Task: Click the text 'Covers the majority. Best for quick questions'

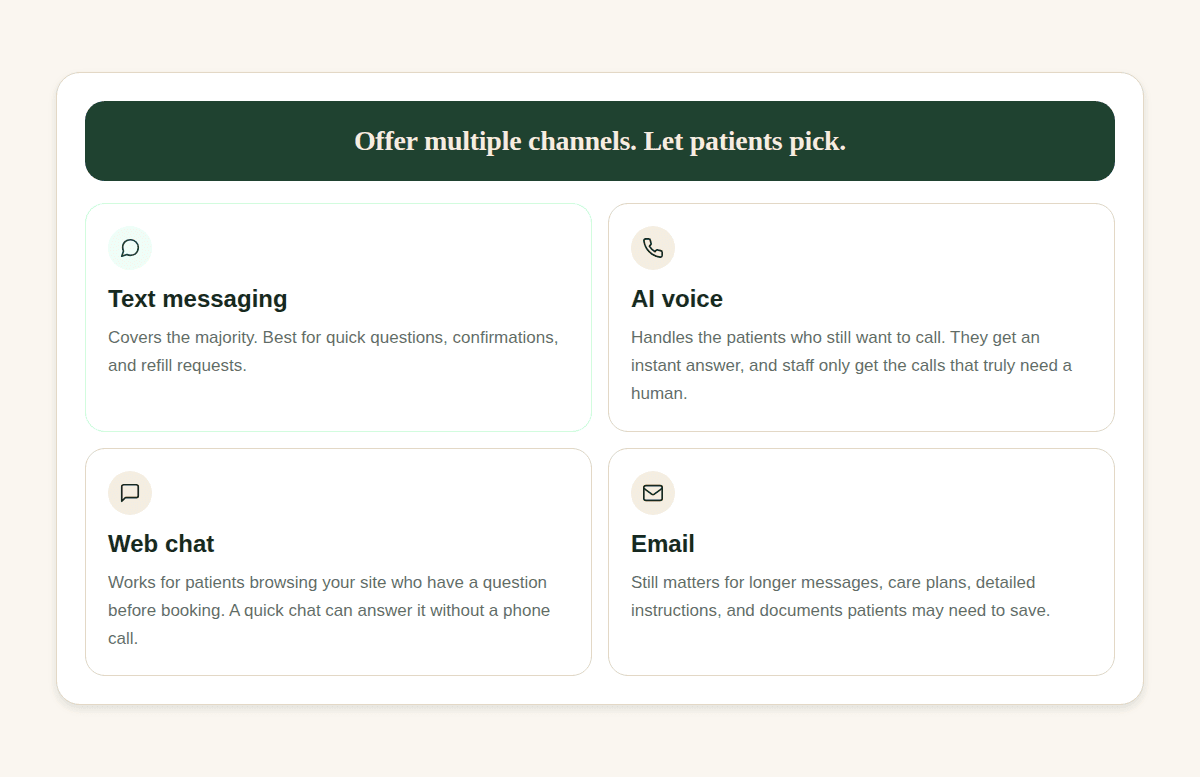Action: coord(278,337)
